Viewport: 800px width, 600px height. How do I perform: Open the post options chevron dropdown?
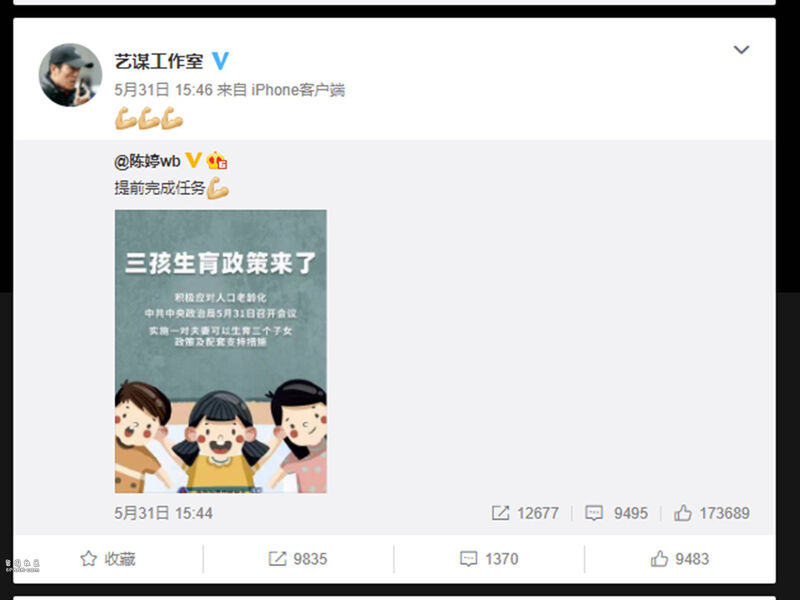741,49
